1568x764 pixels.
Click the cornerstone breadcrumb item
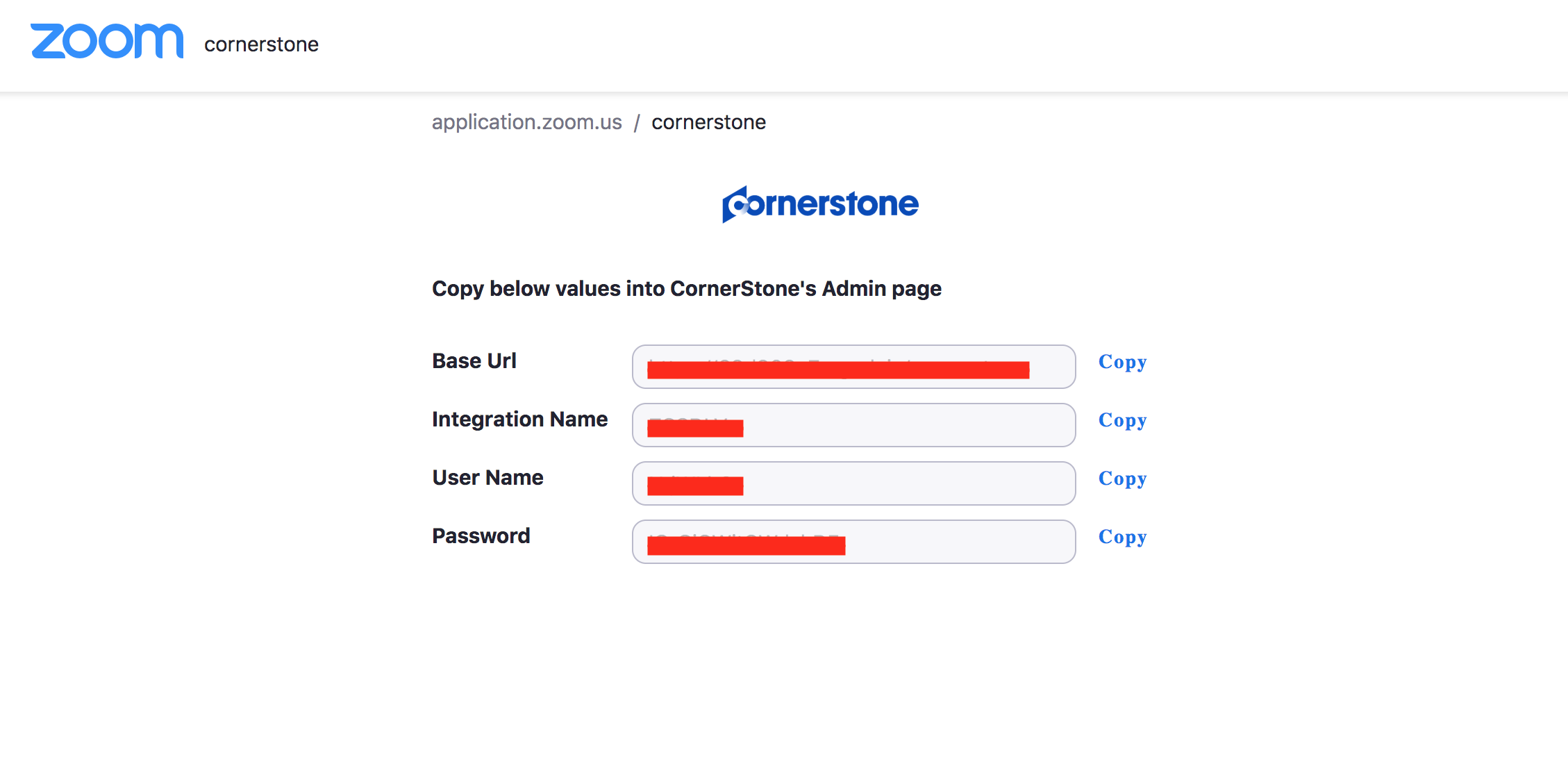pos(709,122)
